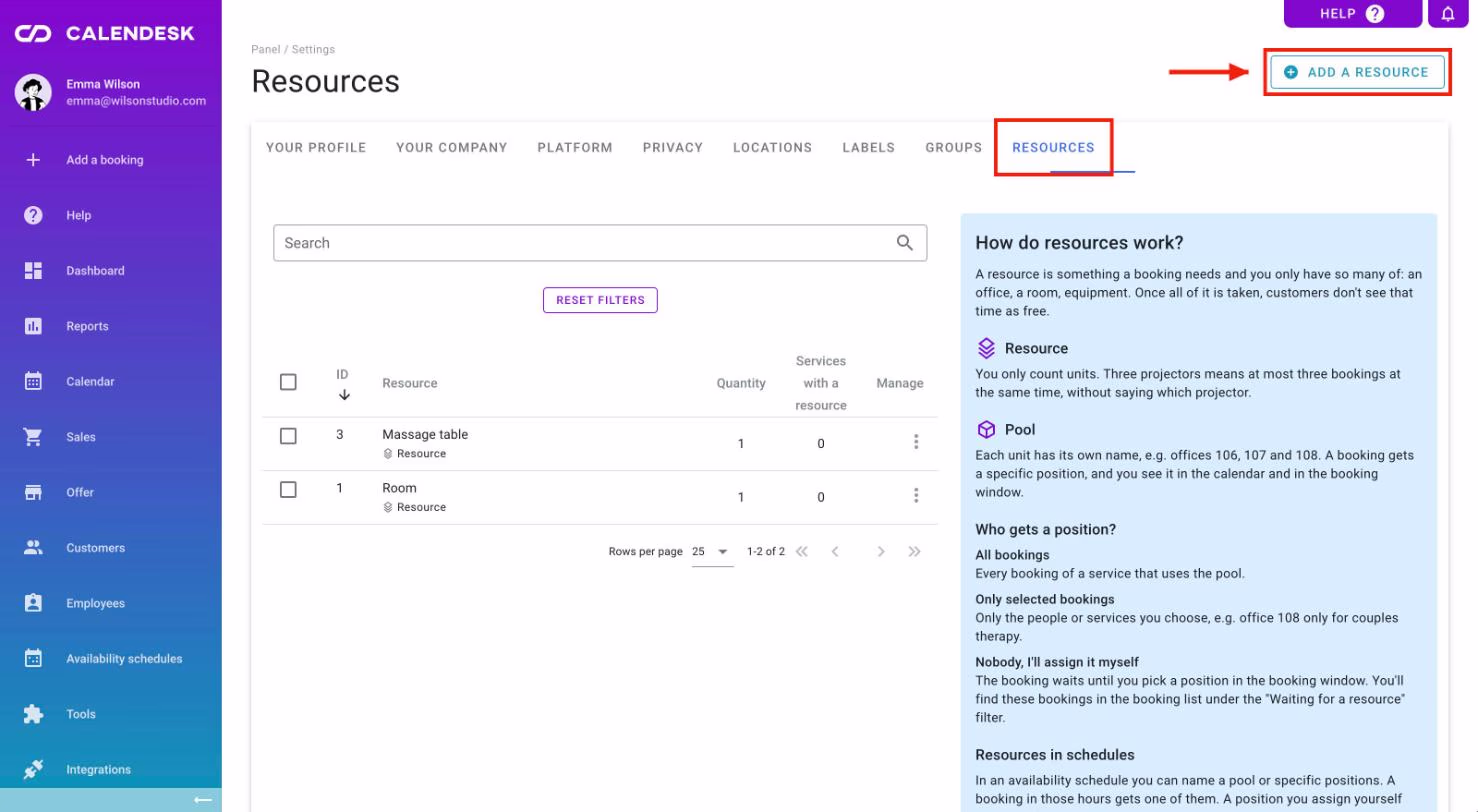Image resolution: width=1478 pixels, height=812 pixels.
Task: Open the Calendar sidebar icon
Action: point(33,381)
